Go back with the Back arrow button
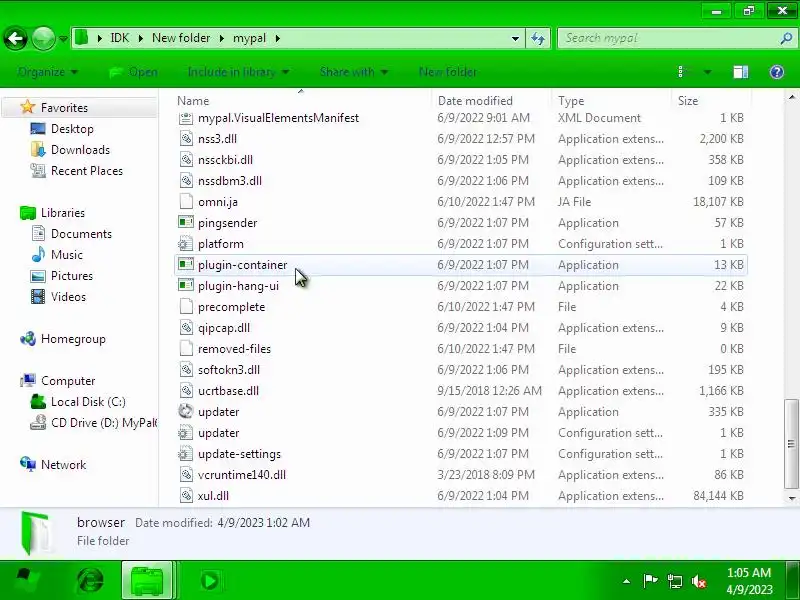Screen dimensions: 800x600 [x=16, y=38]
